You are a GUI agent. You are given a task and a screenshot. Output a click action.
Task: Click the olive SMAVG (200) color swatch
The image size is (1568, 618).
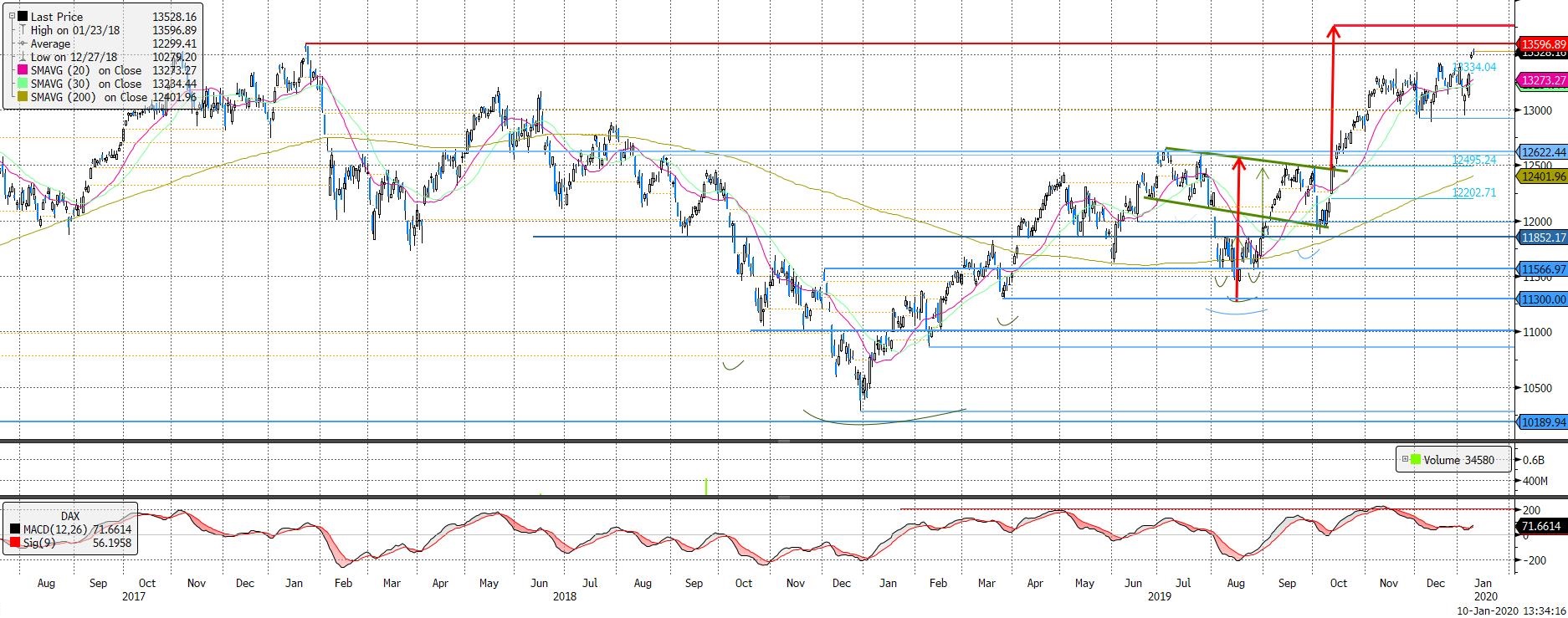pyautogui.click(x=22, y=97)
